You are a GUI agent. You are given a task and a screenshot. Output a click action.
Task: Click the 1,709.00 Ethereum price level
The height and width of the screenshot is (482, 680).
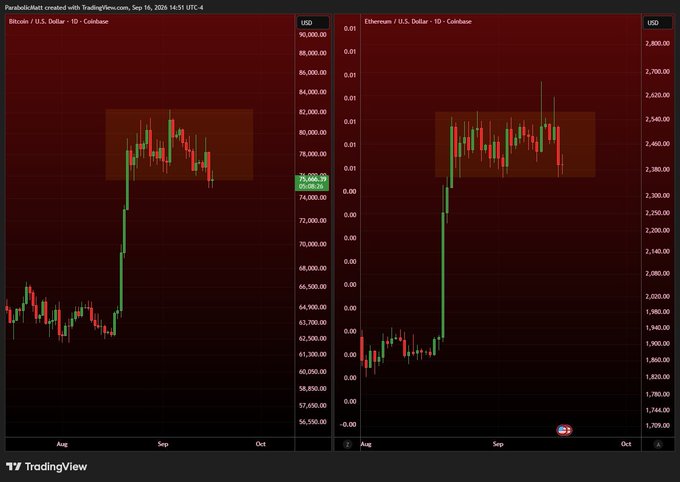(657, 426)
